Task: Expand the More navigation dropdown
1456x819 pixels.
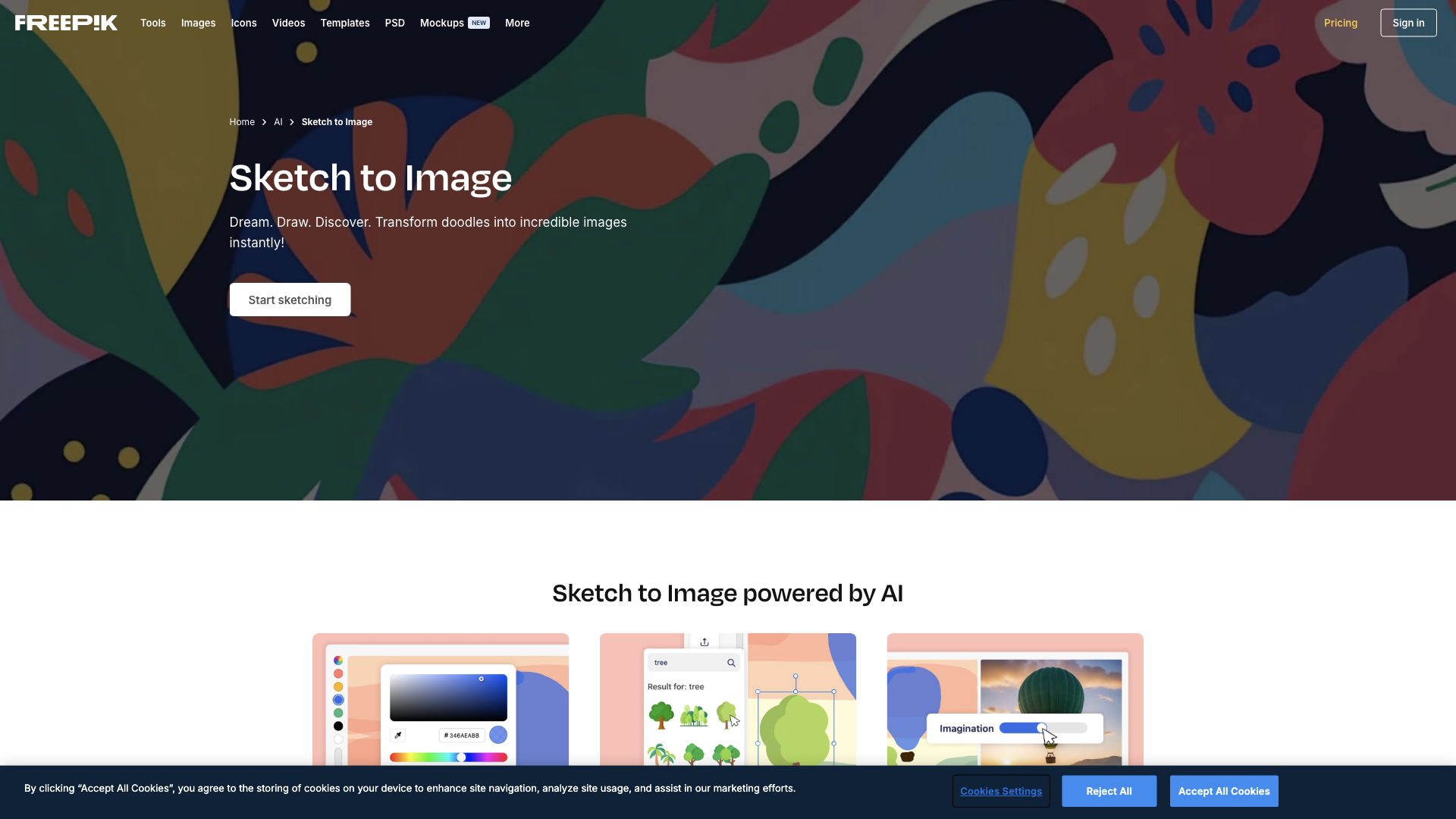Action: (x=517, y=22)
